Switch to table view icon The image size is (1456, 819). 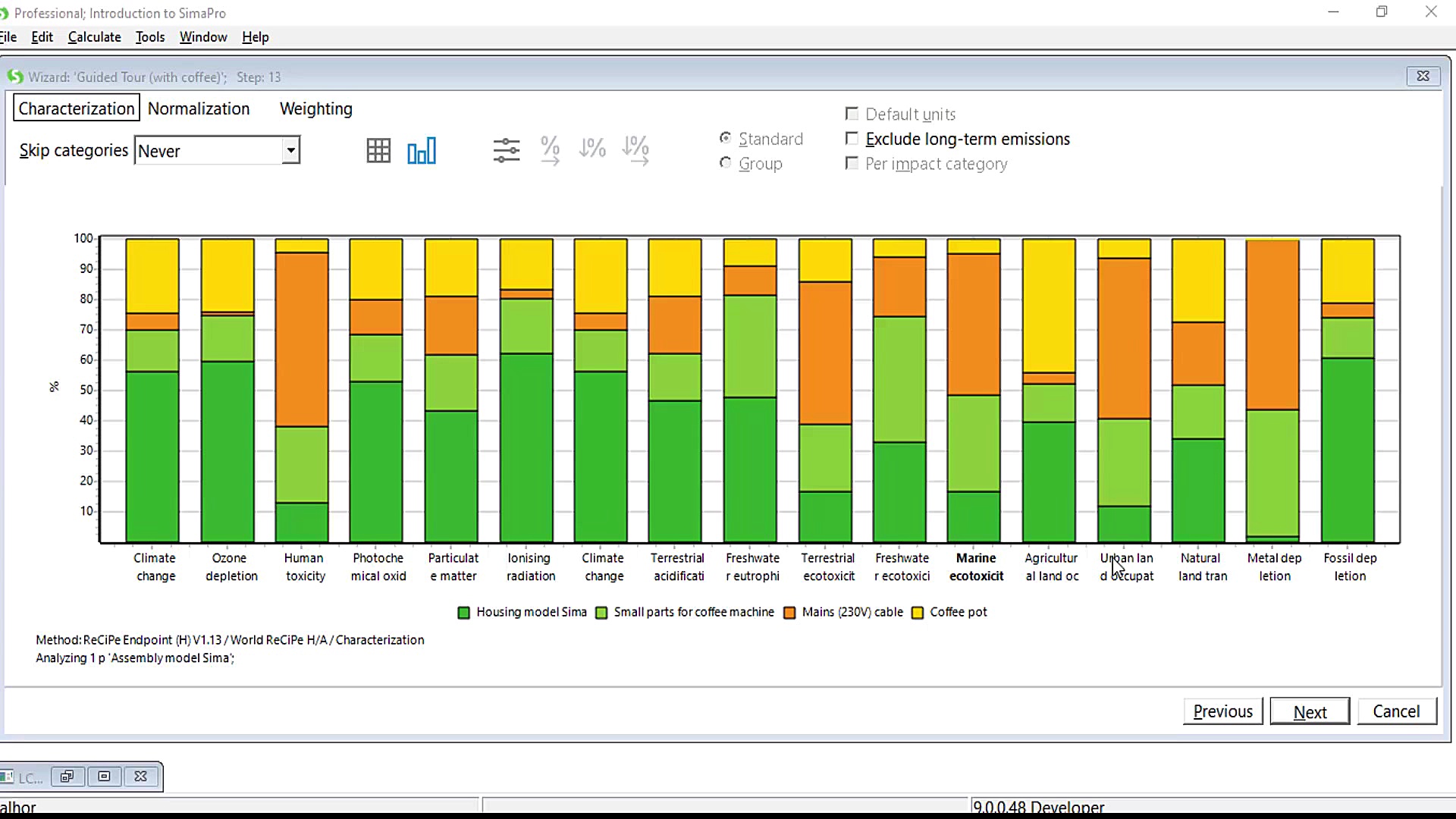pyautogui.click(x=378, y=151)
